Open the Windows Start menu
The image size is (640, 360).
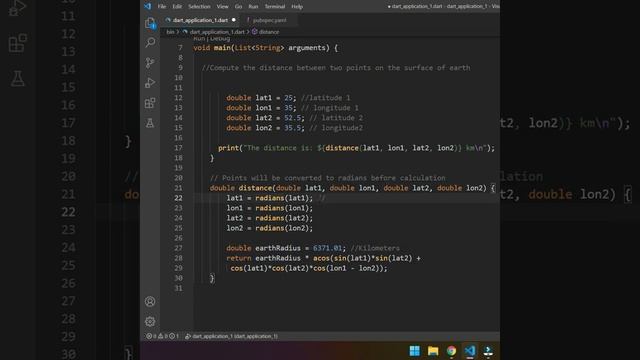[x=415, y=351]
